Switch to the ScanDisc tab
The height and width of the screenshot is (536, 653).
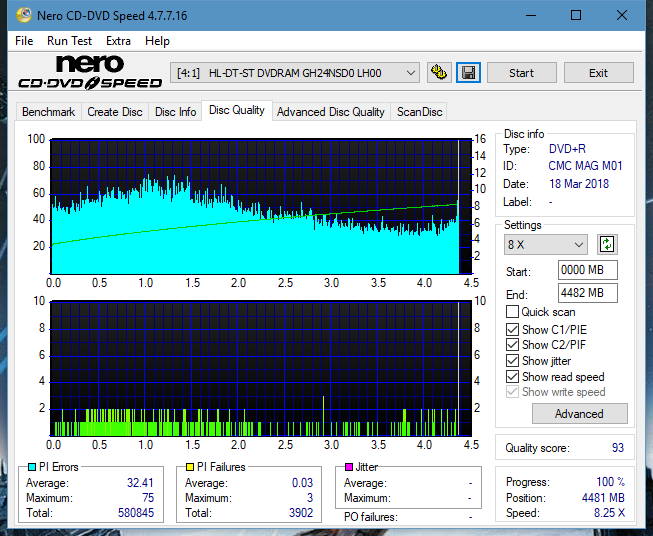pos(419,112)
